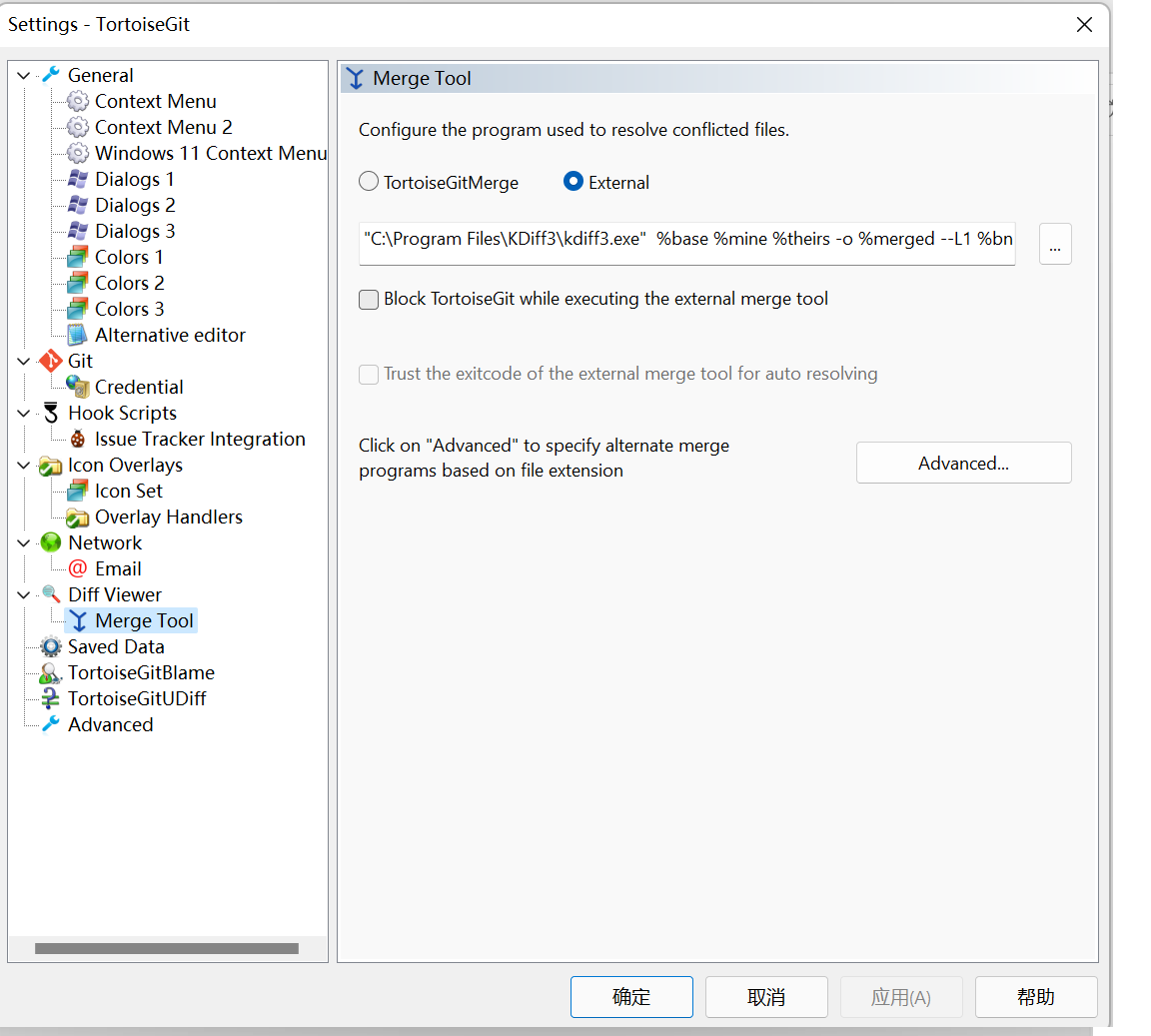Click the Email at-sign icon
1151x1036 pixels.
(x=78, y=569)
